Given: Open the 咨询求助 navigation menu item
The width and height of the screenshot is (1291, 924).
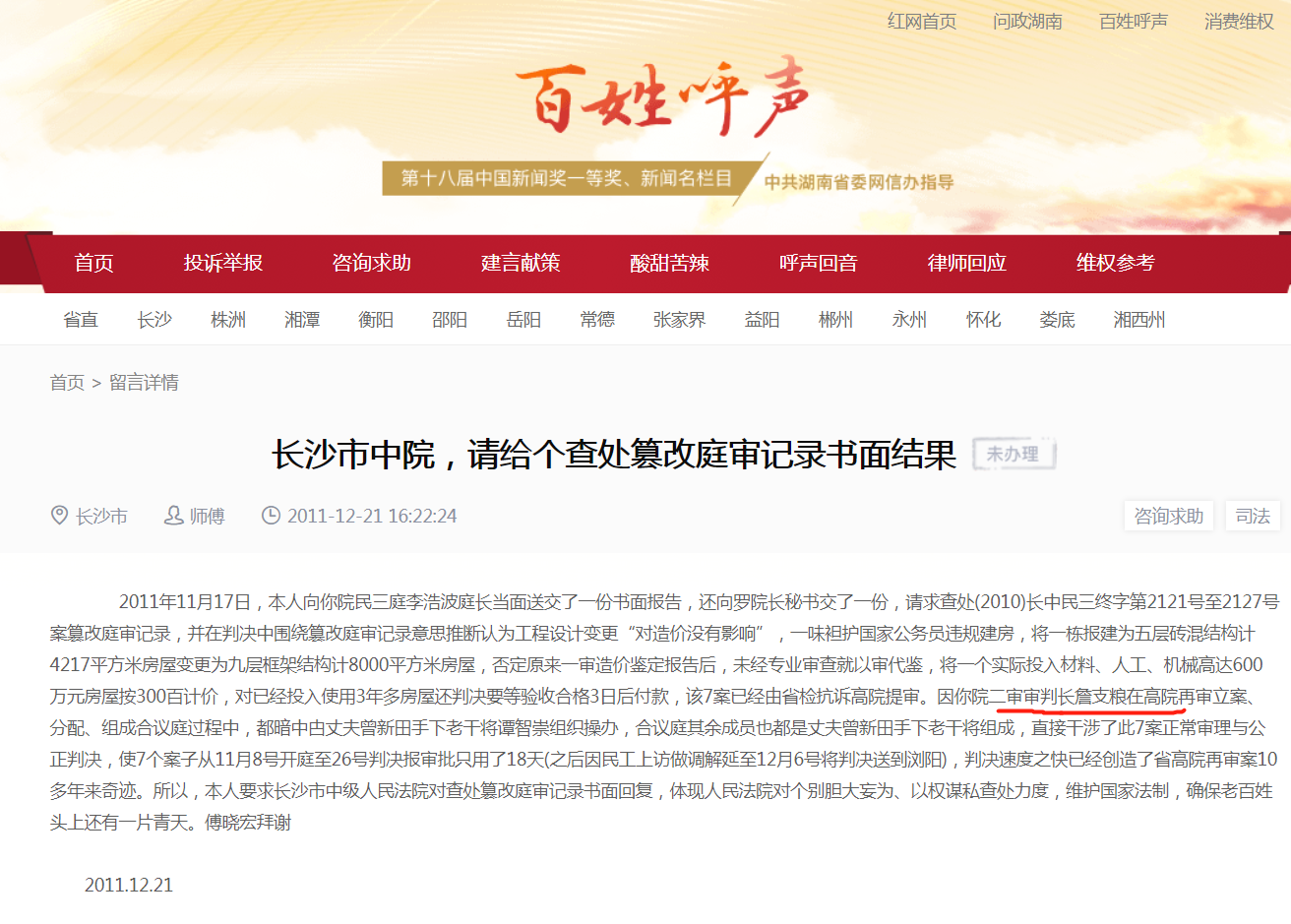Looking at the screenshot, I should pyautogui.click(x=371, y=263).
